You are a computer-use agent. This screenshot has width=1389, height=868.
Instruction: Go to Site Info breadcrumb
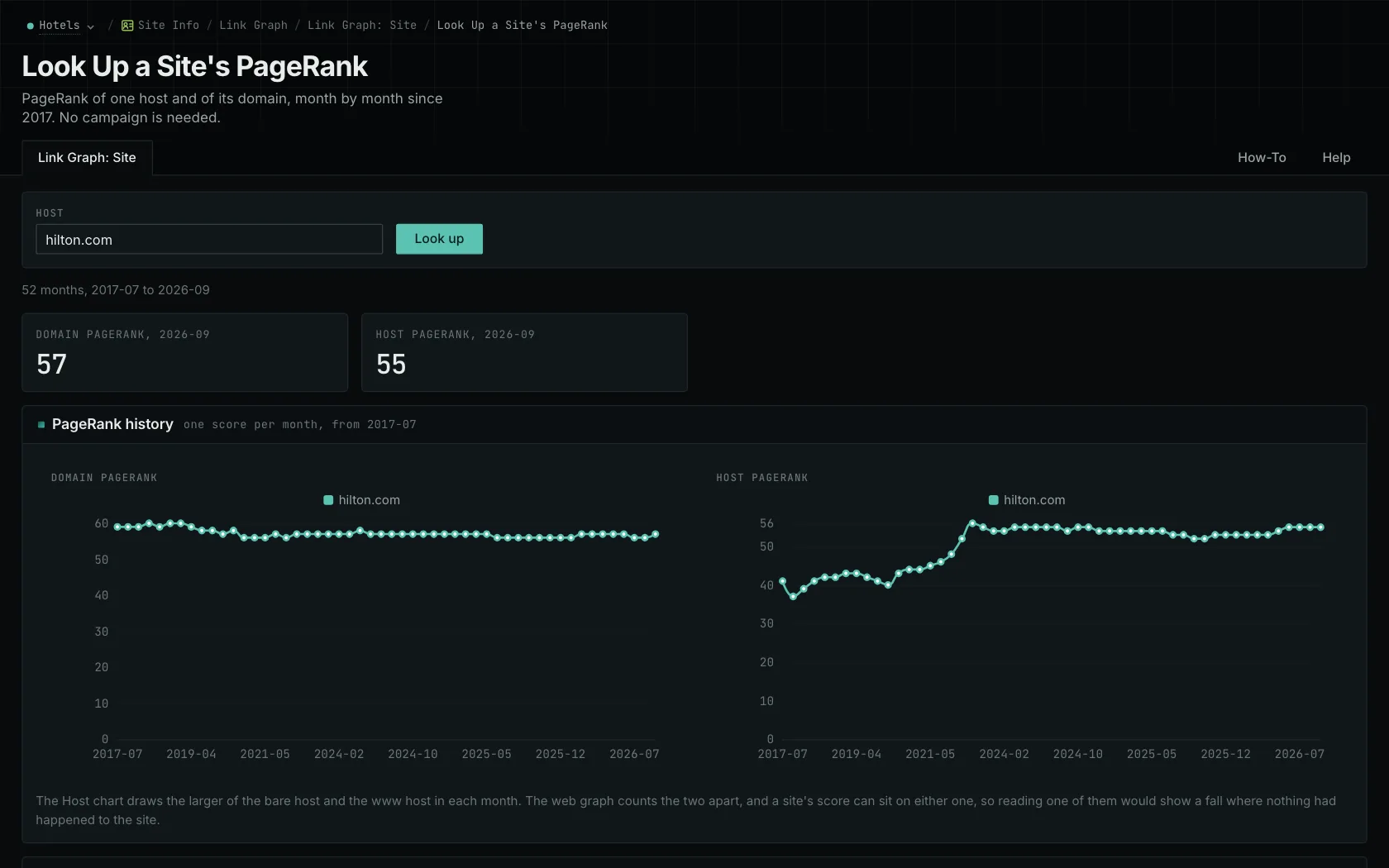pyautogui.click(x=168, y=26)
